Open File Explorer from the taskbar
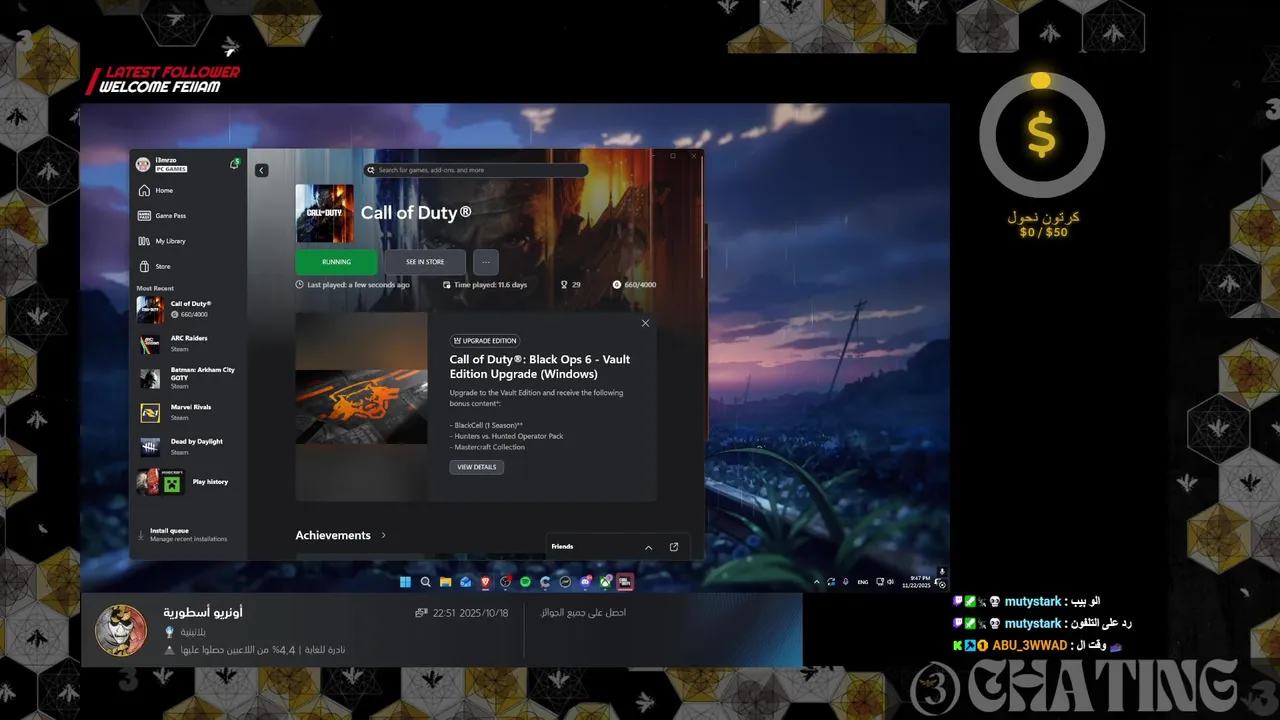 pyautogui.click(x=445, y=581)
